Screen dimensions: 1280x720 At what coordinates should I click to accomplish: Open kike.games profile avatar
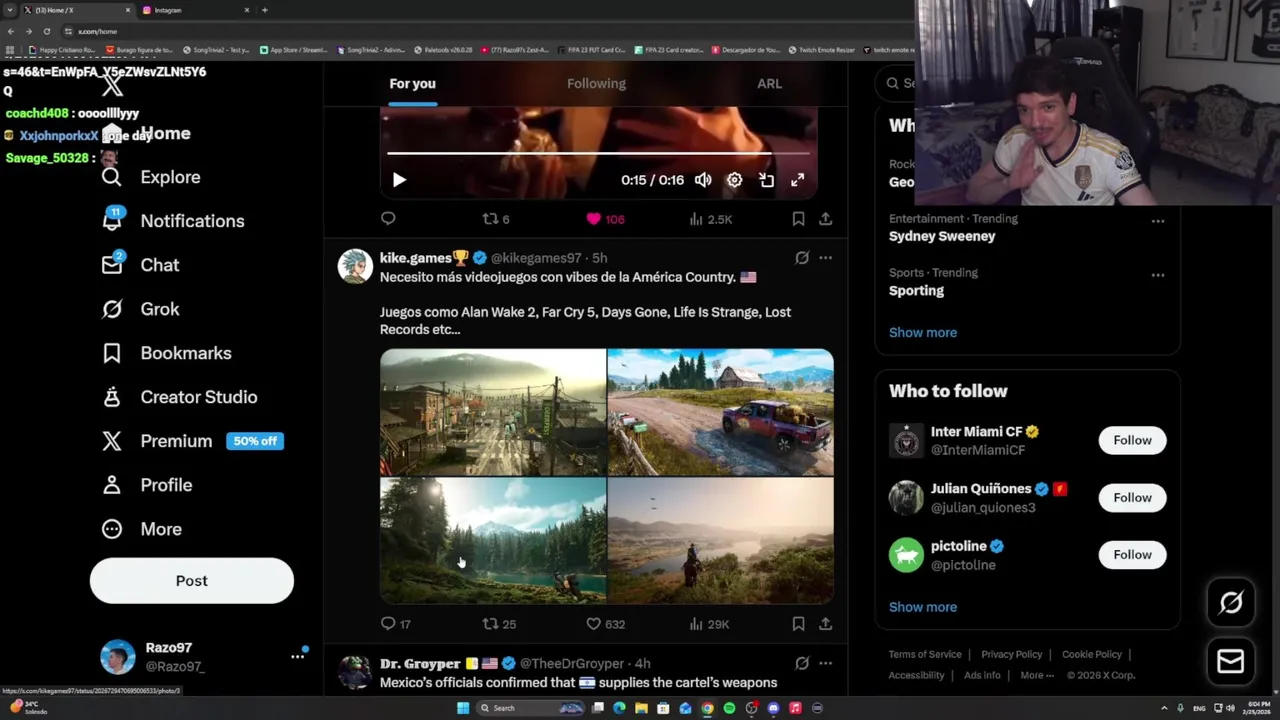tap(355, 266)
